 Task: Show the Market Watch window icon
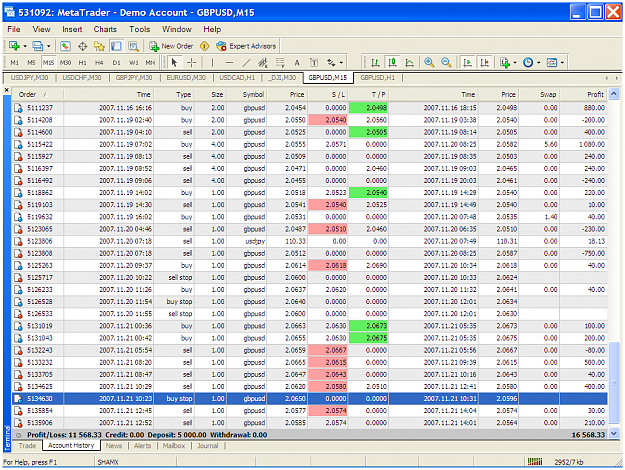pos(65,46)
